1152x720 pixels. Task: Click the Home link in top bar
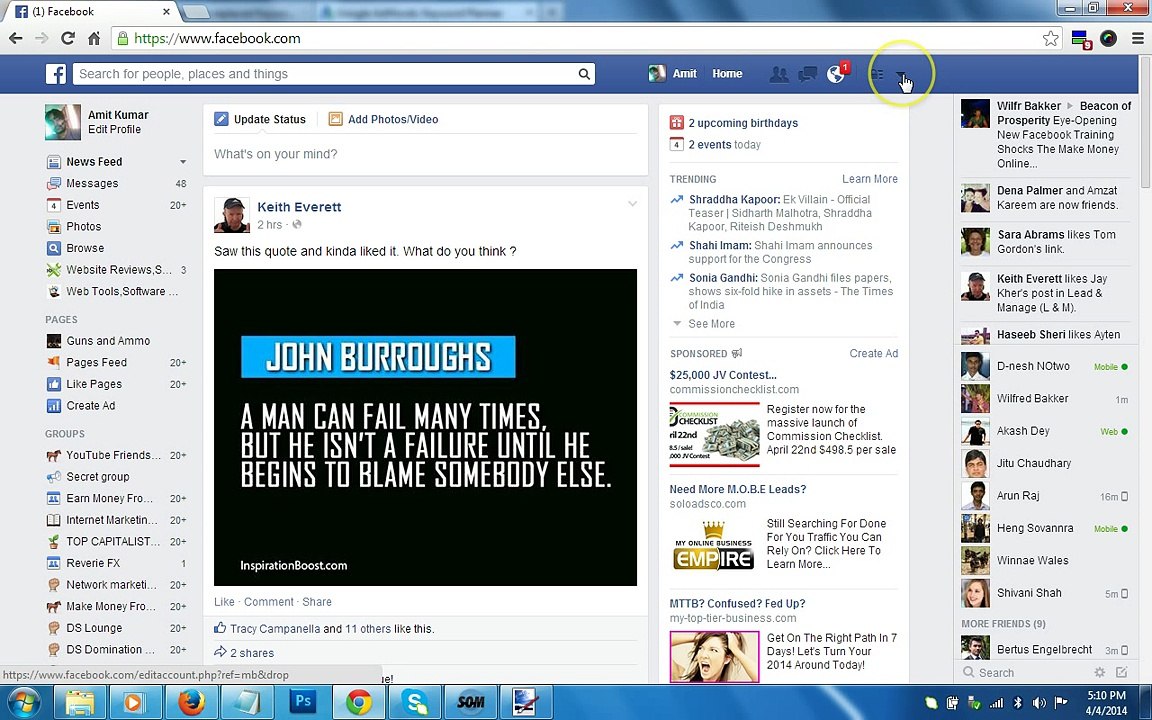pos(727,73)
